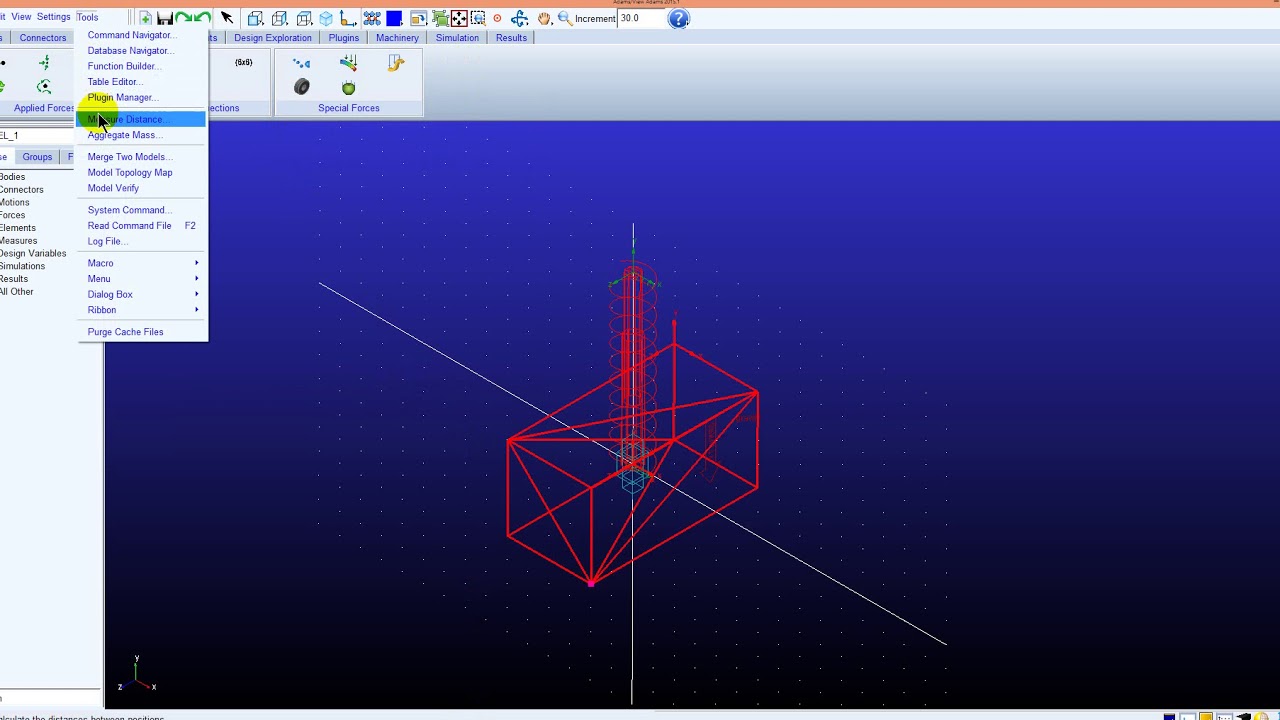Open Command Navigator from Tools menu
The width and height of the screenshot is (1280, 720).
pos(141,35)
